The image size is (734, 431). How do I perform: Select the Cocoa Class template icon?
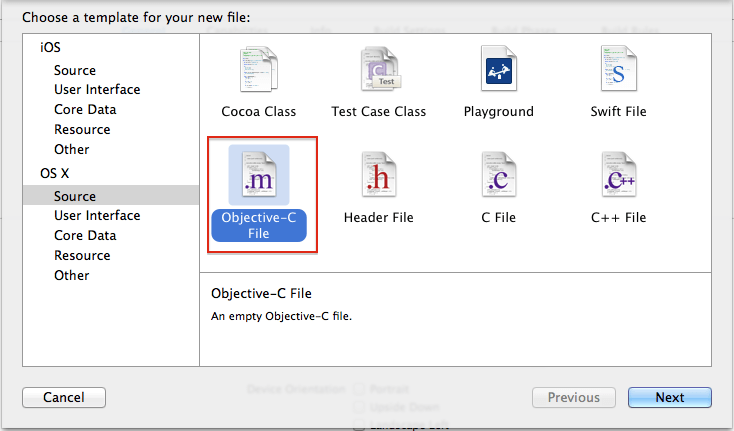pyautogui.click(x=259, y=69)
